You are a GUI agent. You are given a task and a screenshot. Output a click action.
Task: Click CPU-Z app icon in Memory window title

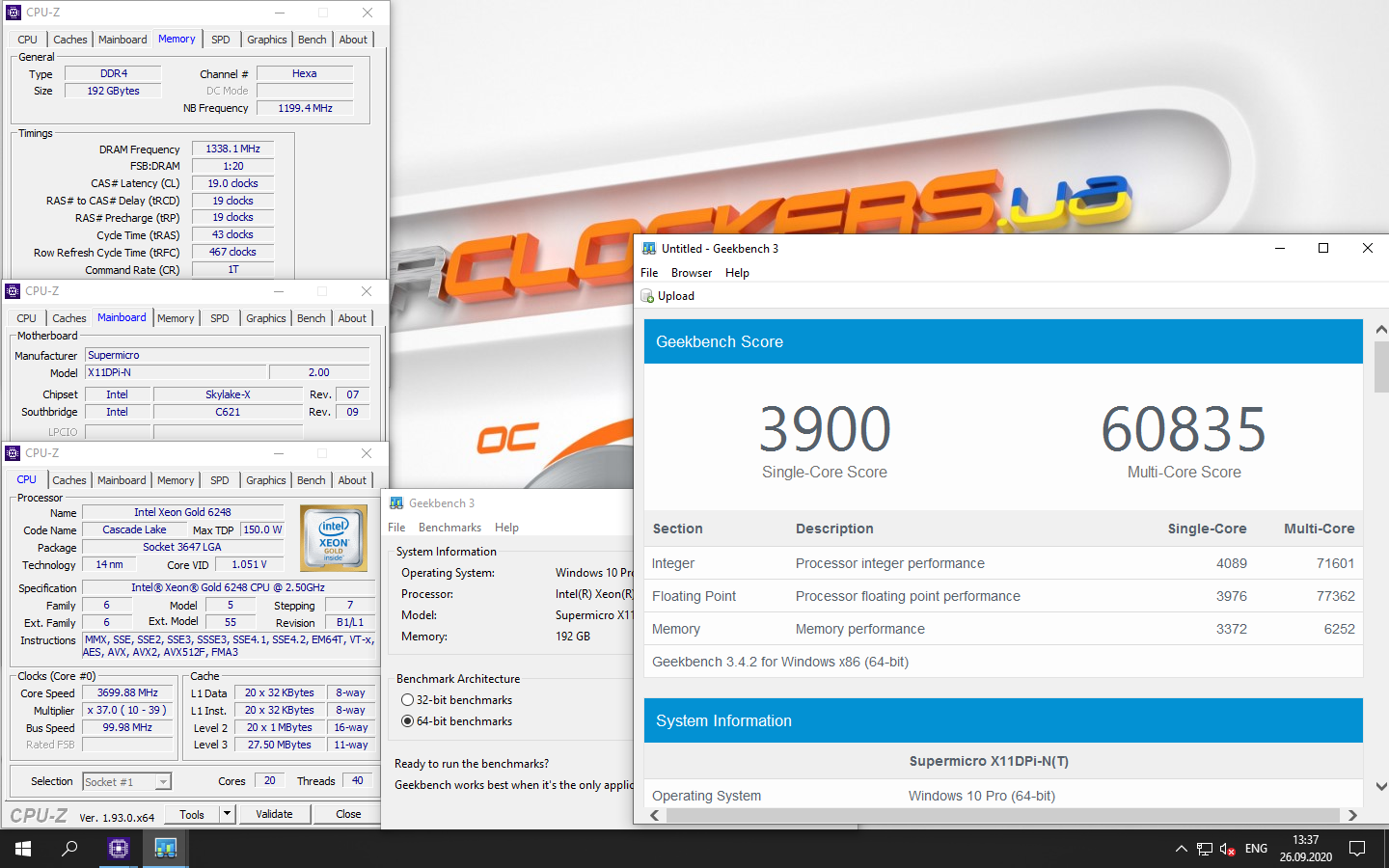point(14,13)
